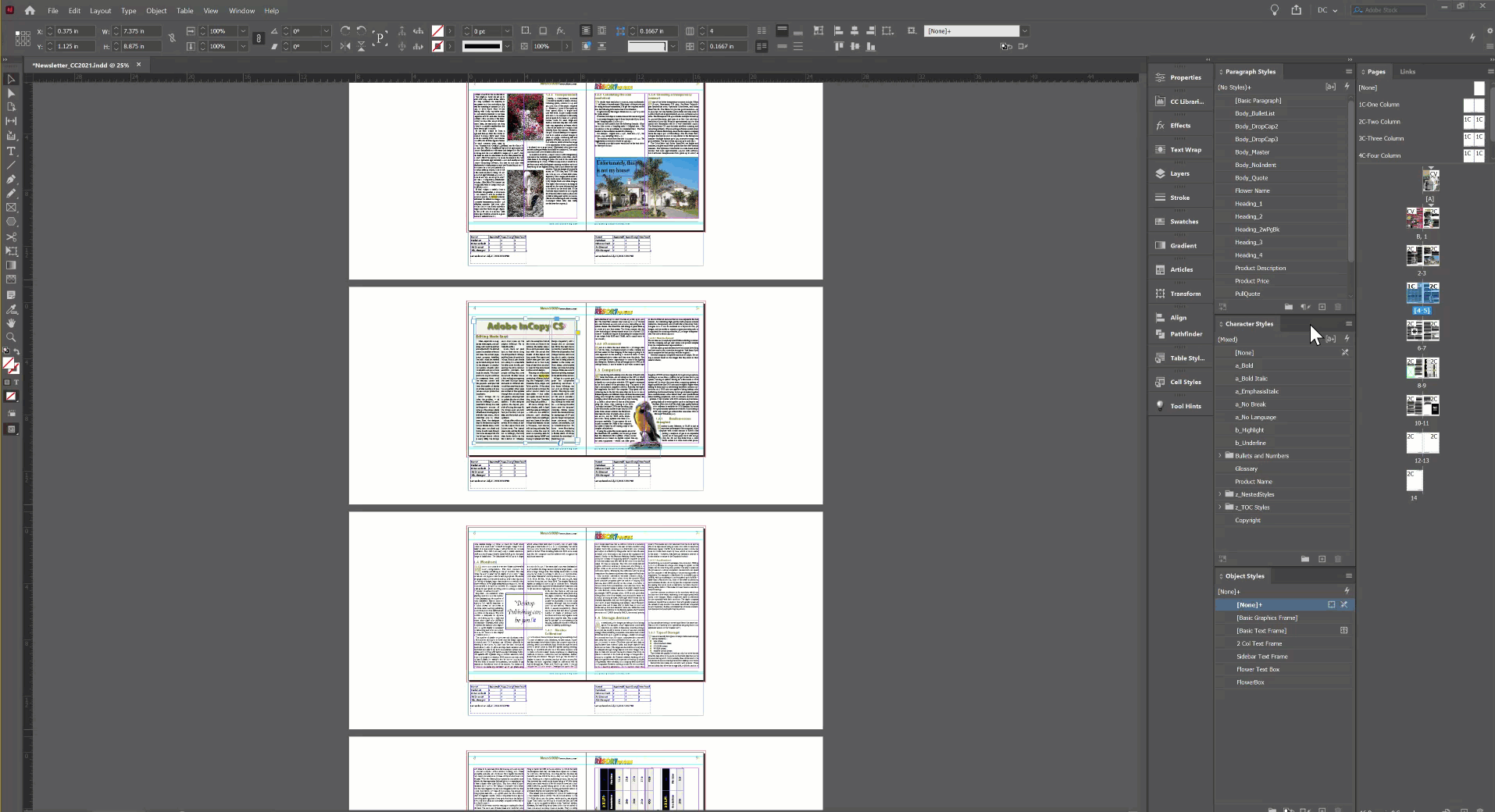
Task: Open the paragraph style dropdown in control bar
Action: coord(1026,31)
